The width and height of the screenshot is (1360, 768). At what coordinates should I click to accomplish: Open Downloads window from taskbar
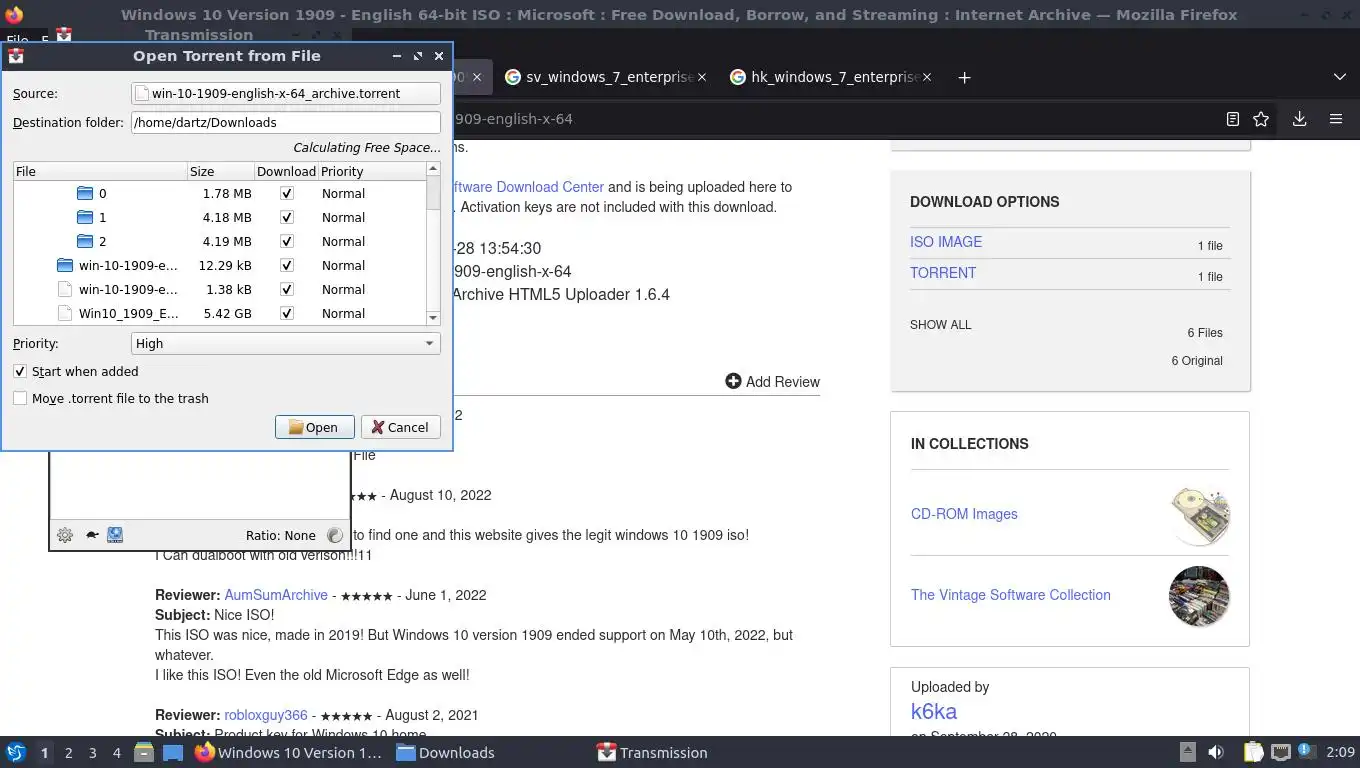pos(446,752)
